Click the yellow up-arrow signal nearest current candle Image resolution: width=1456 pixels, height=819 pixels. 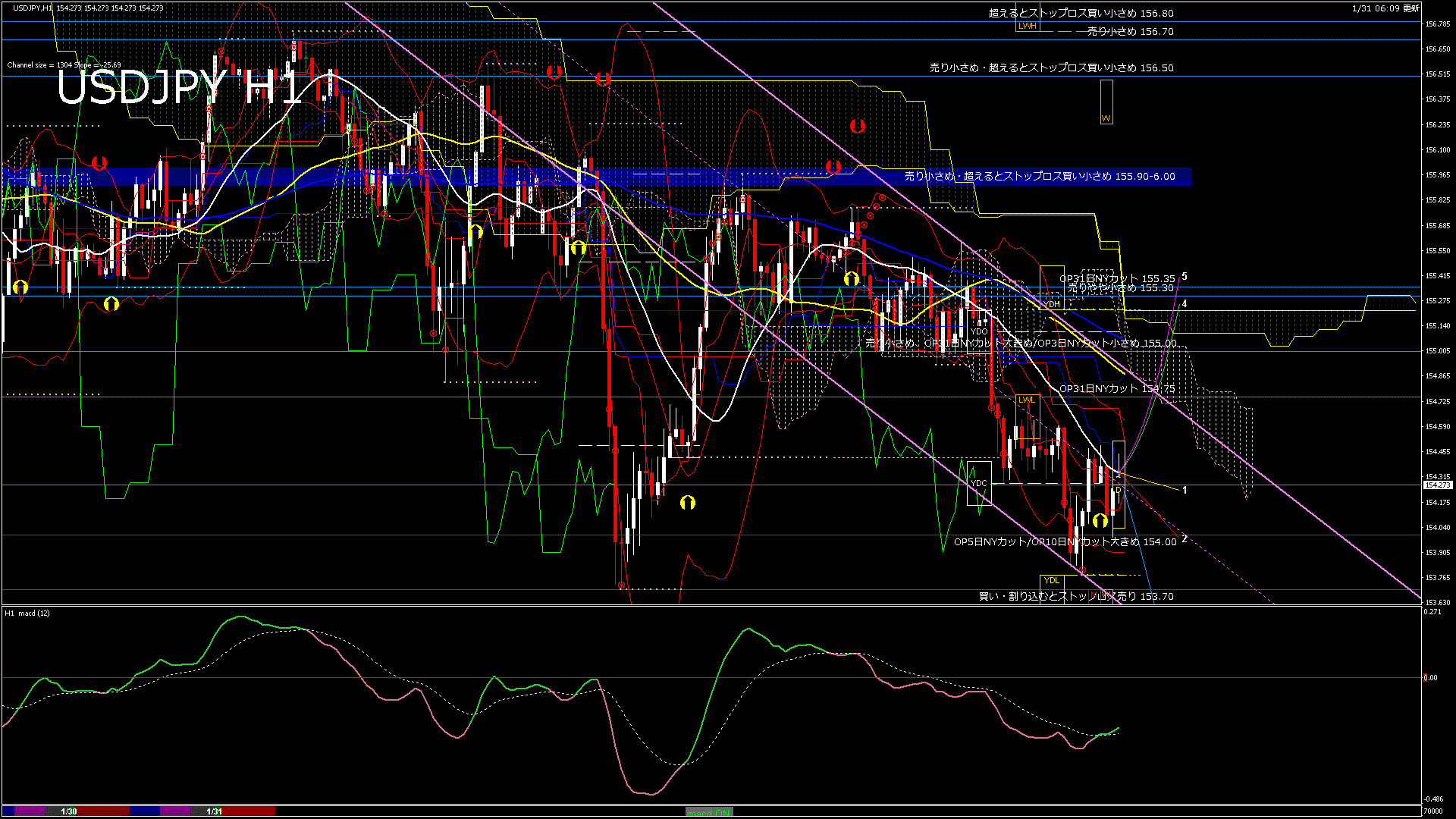click(x=1100, y=520)
